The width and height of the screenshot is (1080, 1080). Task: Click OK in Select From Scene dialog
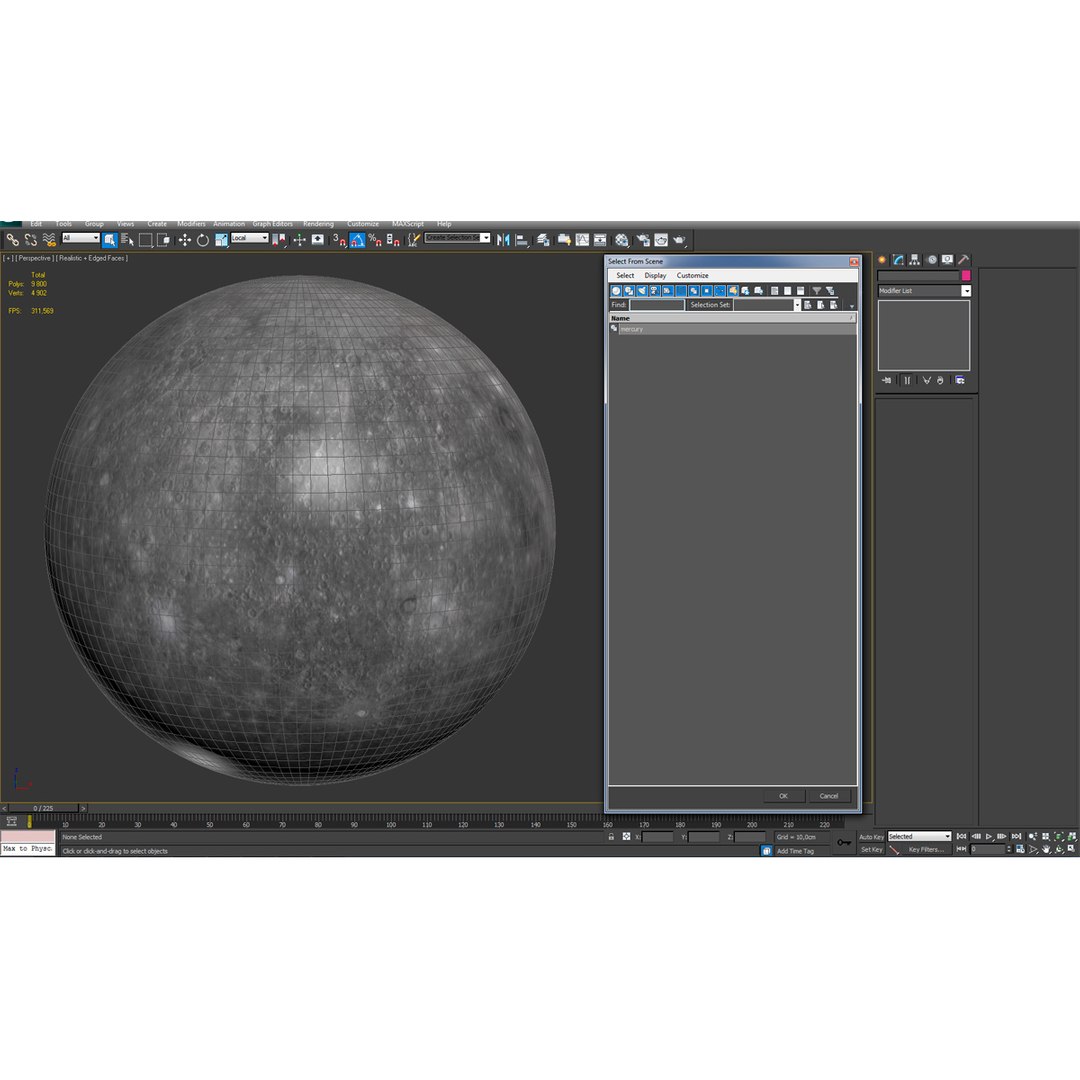(784, 796)
